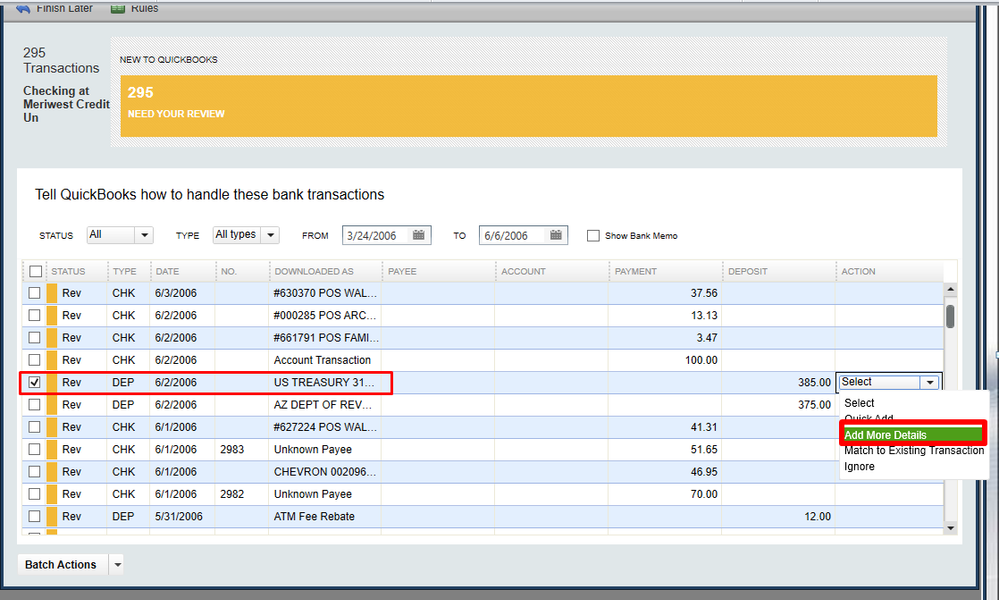The width and height of the screenshot is (999, 600).
Task: Expand the TYPE filter All types dropdown
Action: (270, 235)
